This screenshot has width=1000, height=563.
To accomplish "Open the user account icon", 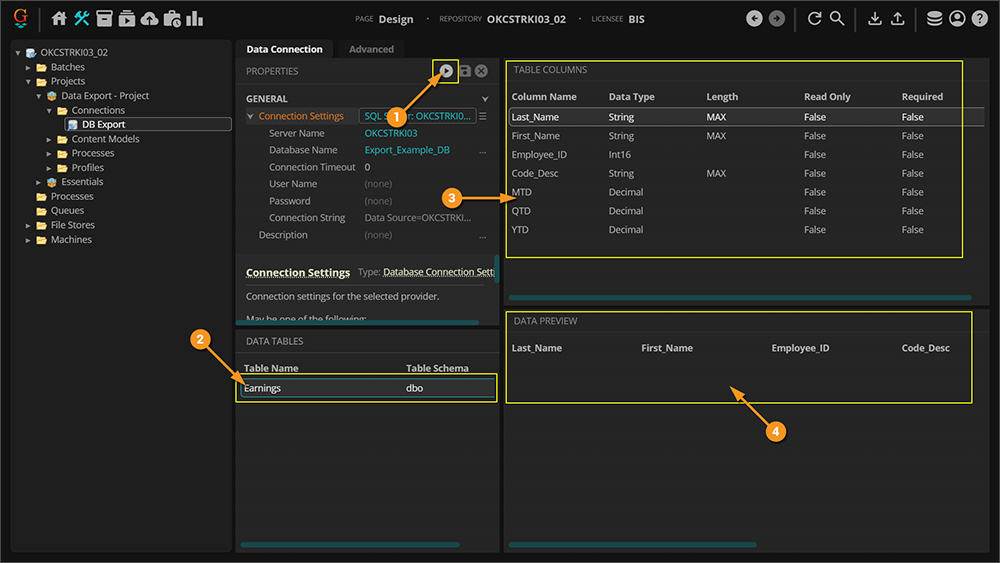I will click(x=957, y=19).
